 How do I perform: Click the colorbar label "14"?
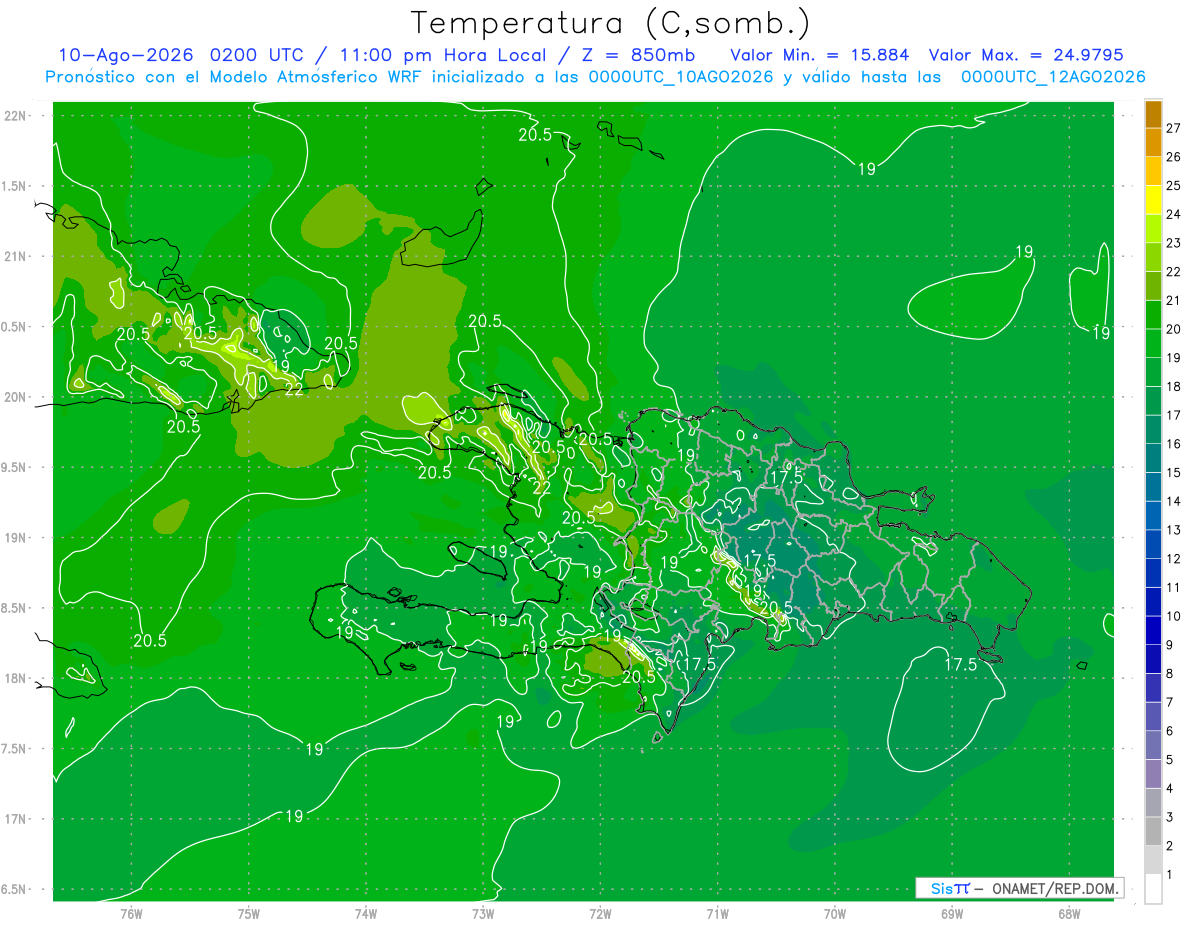[x=1174, y=501]
